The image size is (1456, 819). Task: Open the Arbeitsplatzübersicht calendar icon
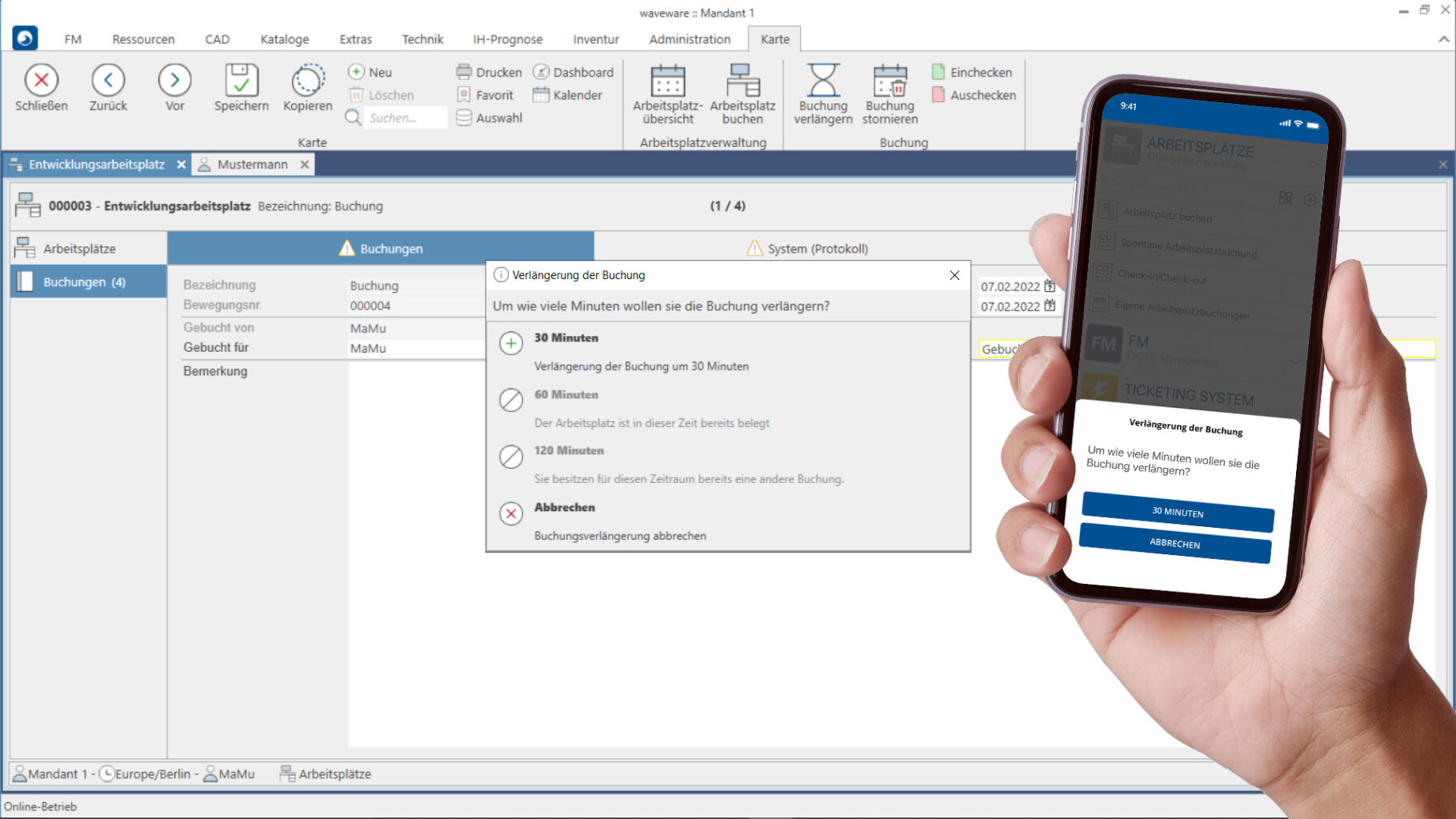667,81
